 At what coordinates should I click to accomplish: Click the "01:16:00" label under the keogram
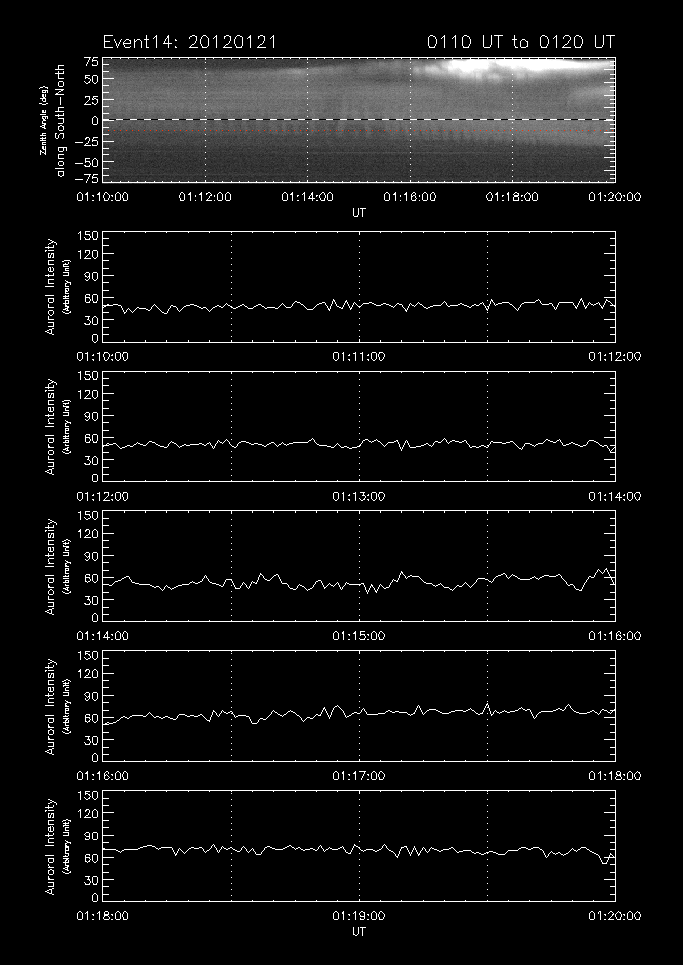[x=410, y=197]
